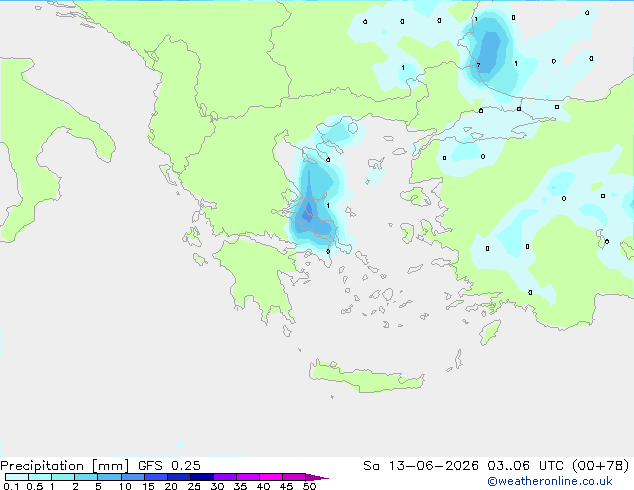This screenshot has width=634, height=490.
Task: Click the legend value '0.1'
Action: [11, 486]
